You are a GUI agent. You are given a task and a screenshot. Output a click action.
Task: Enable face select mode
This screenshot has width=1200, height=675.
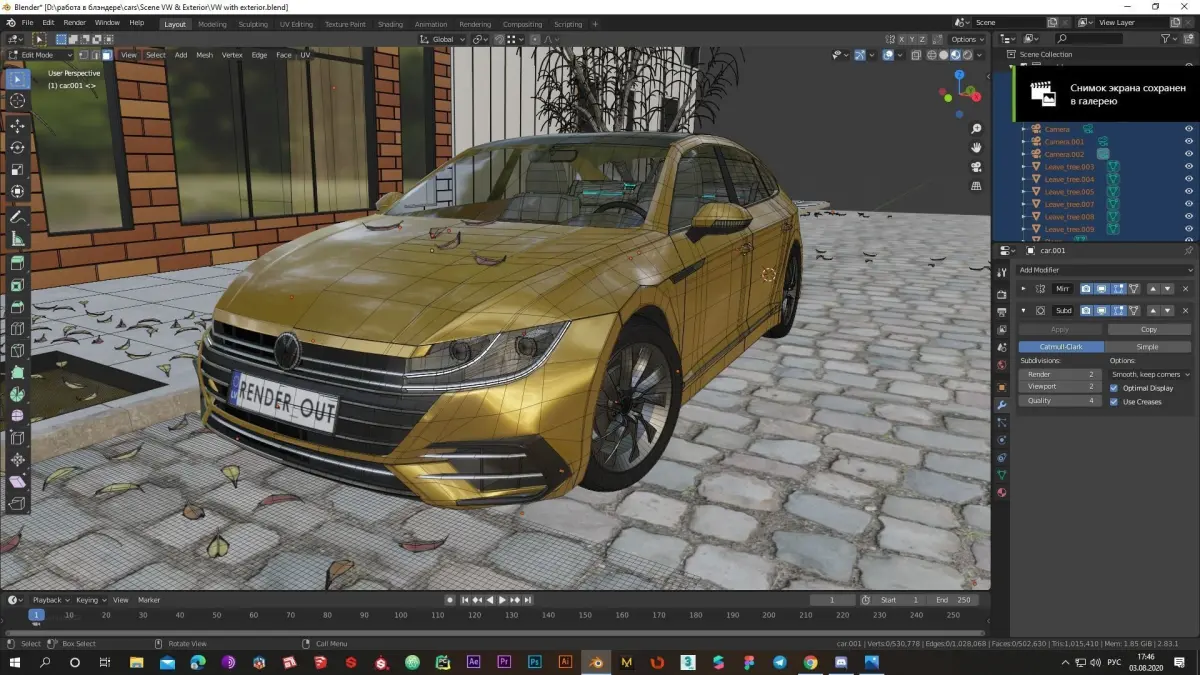point(106,55)
